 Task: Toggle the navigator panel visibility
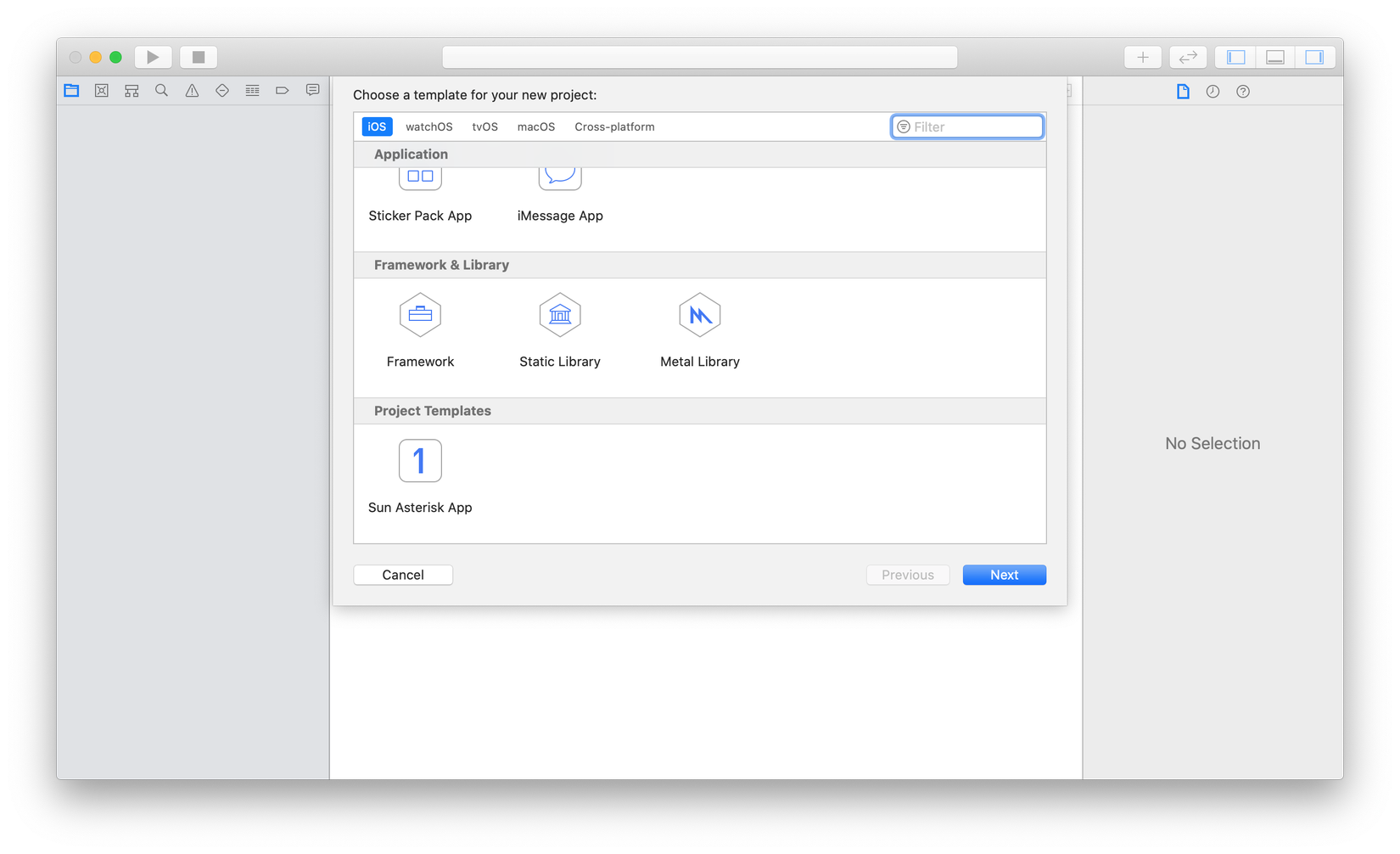click(x=1235, y=57)
